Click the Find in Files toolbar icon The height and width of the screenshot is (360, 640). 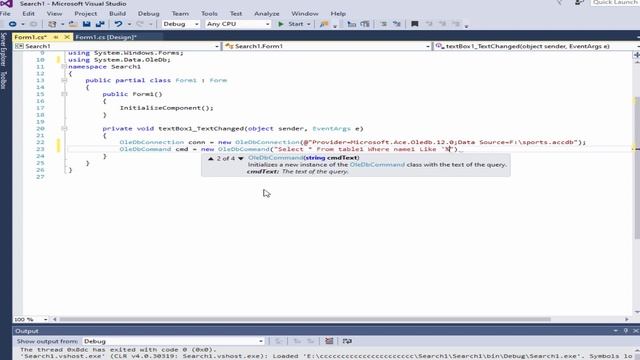[324, 24]
